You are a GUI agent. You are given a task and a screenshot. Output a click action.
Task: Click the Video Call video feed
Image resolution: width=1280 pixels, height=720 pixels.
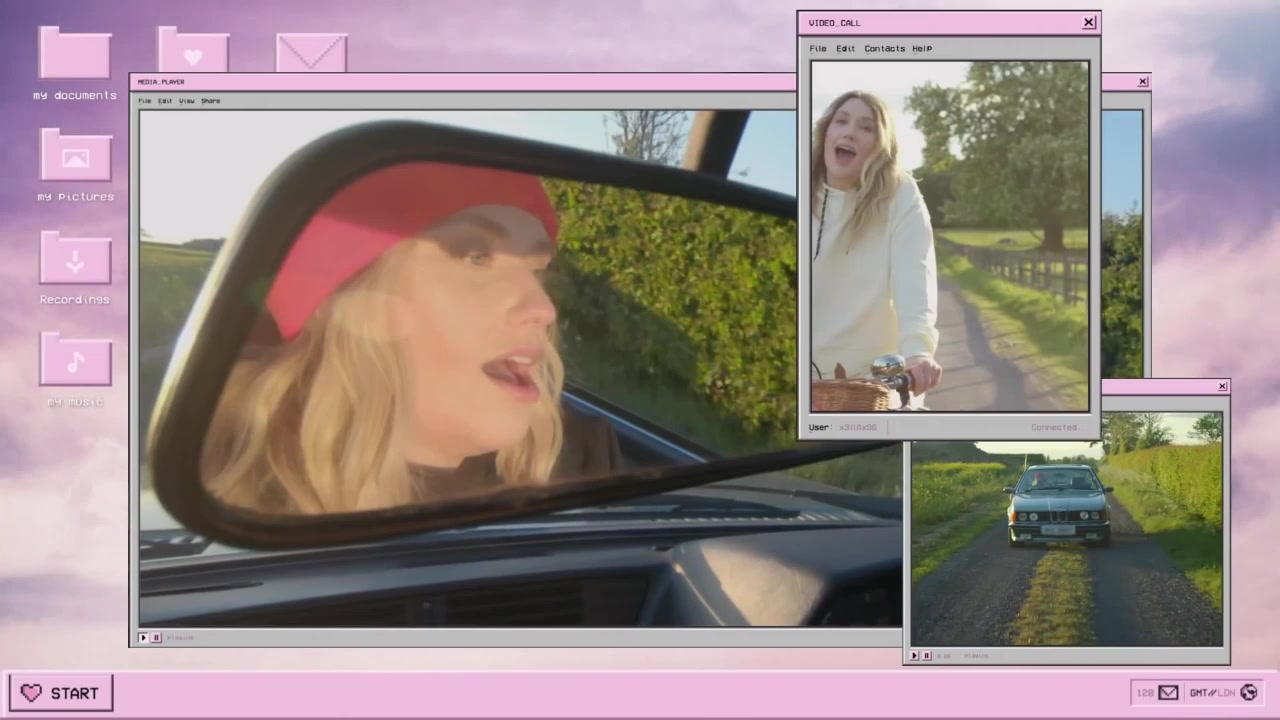[949, 236]
